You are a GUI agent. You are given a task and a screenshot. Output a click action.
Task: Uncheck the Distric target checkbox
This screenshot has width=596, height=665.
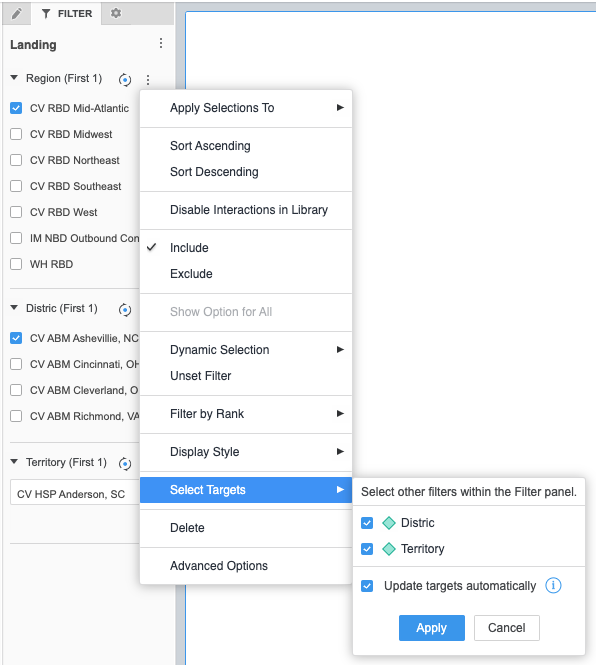coord(367,523)
